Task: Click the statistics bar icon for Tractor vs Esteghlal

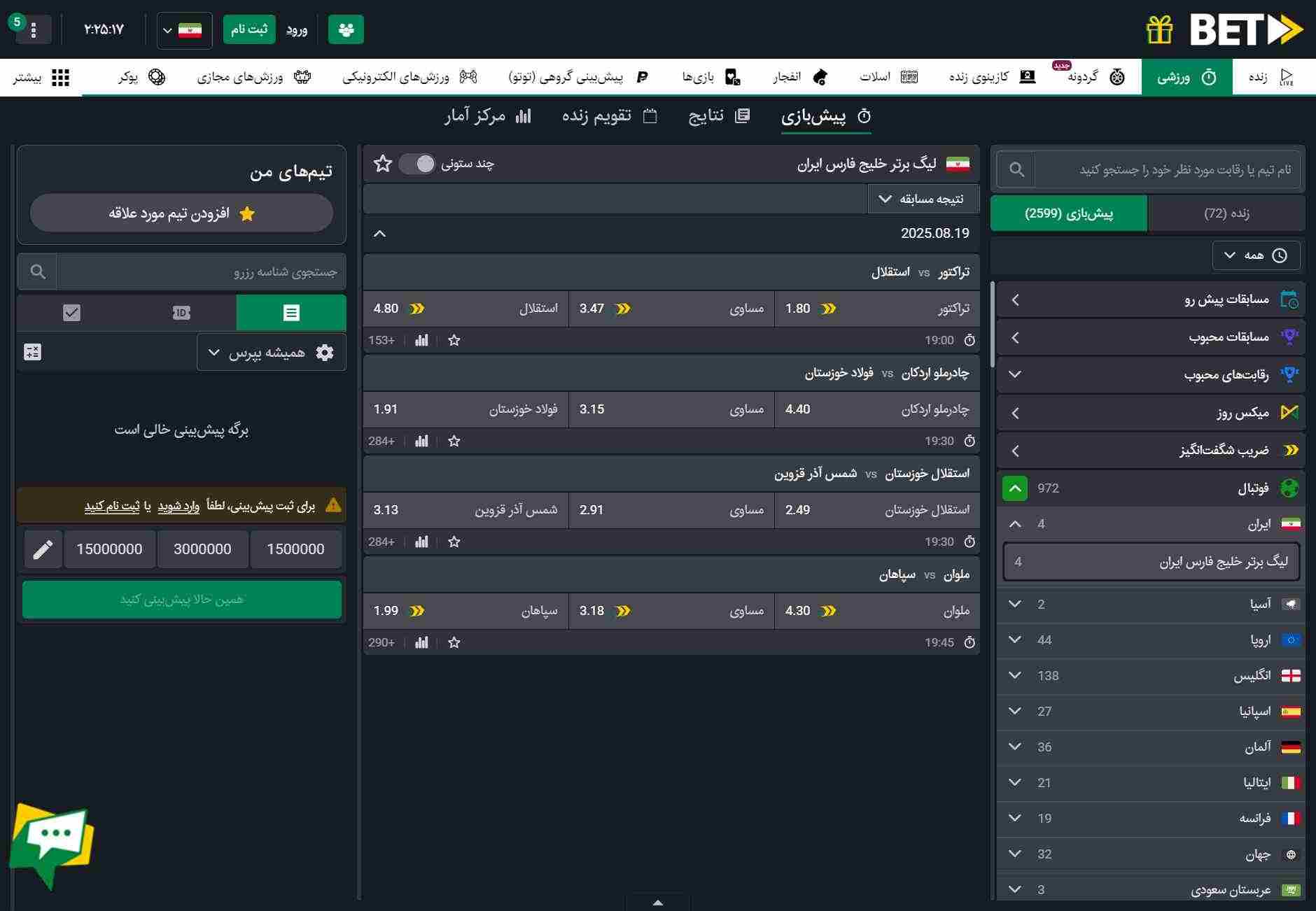Action: 421,341
